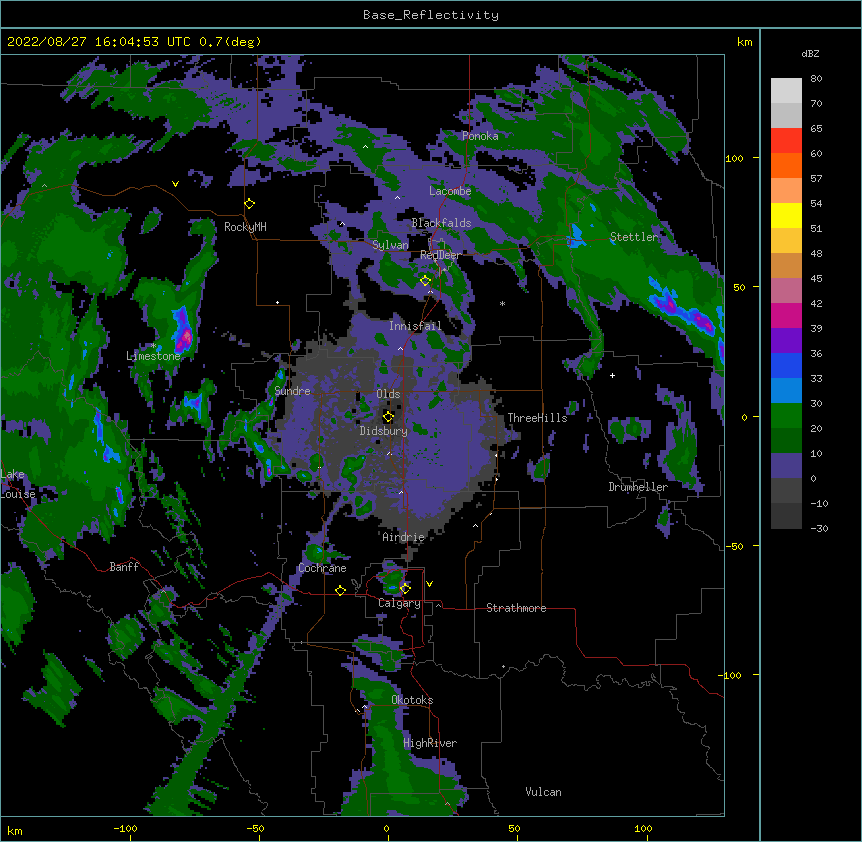Viewport: 862px width, 842px height.
Task: Click the RockyMH label
Action: click(x=245, y=227)
